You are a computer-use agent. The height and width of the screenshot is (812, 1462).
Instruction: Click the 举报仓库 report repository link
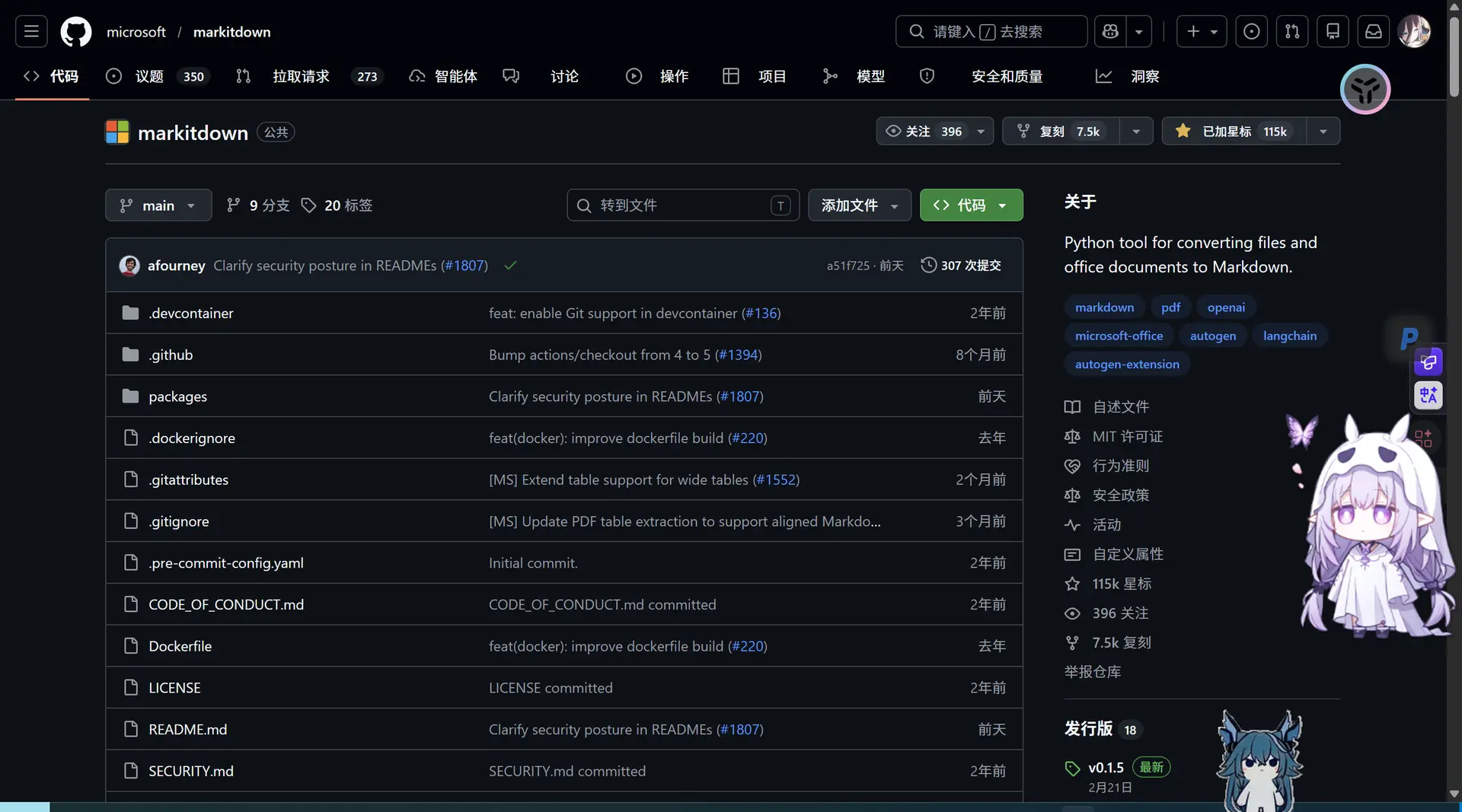(x=1093, y=672)
